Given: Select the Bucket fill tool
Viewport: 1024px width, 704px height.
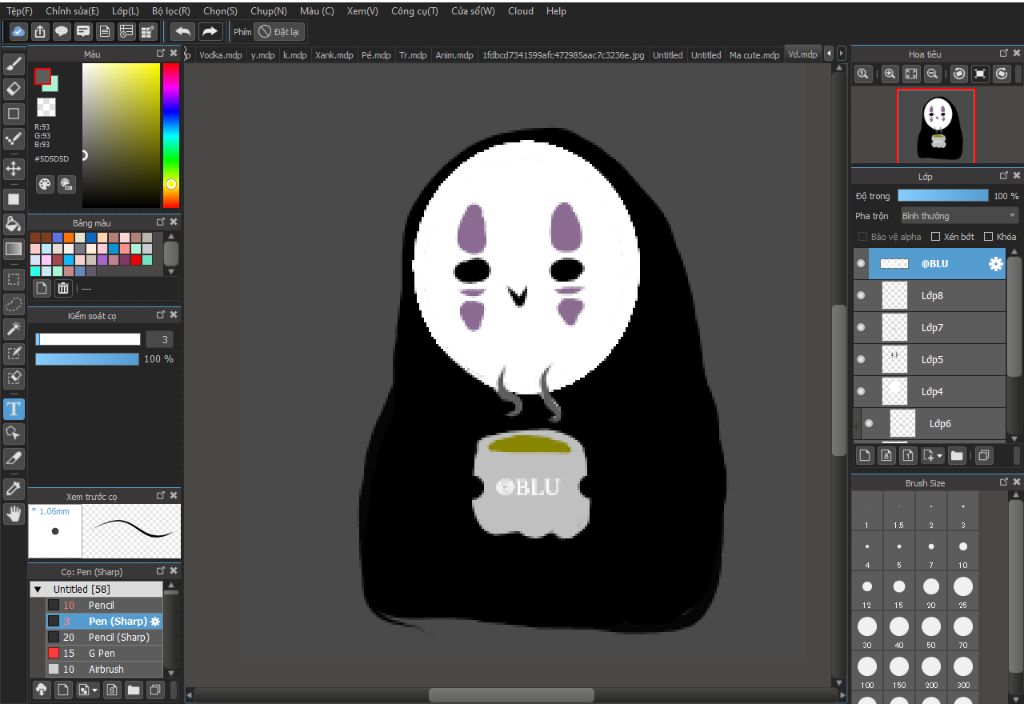Looking at the screenshot, I should (14, 224).
